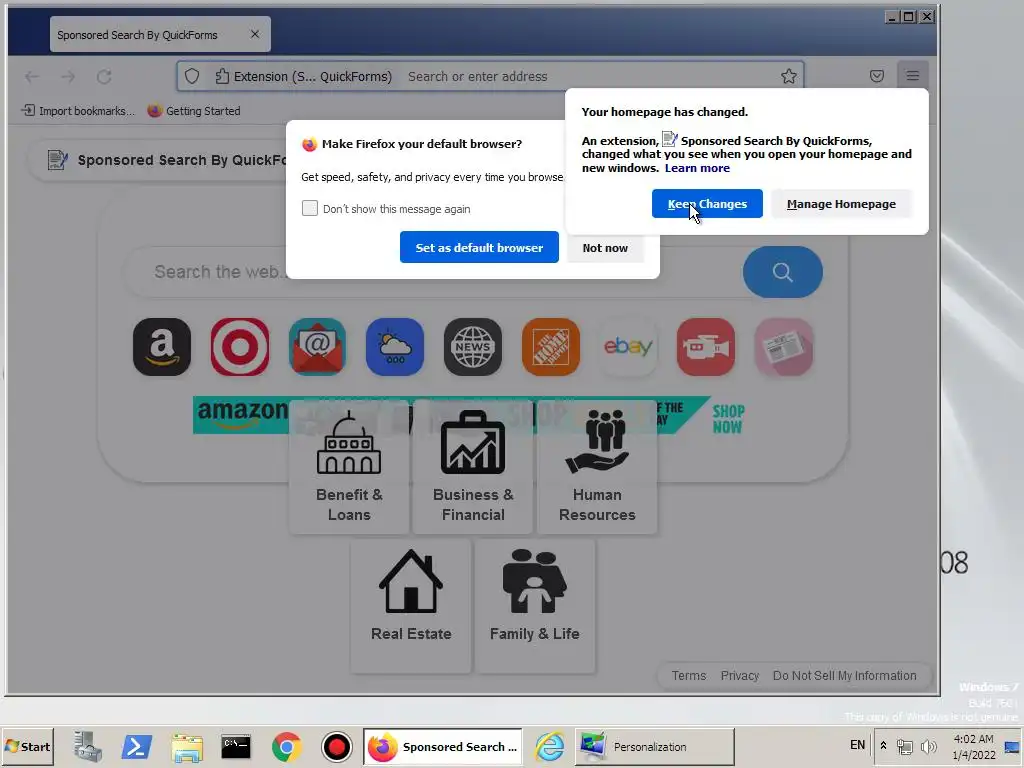The width and height of the screenshot is (1024, 768).
Task: Click the pink newspaper shortcut icon
Action: [x=784, y=347]
